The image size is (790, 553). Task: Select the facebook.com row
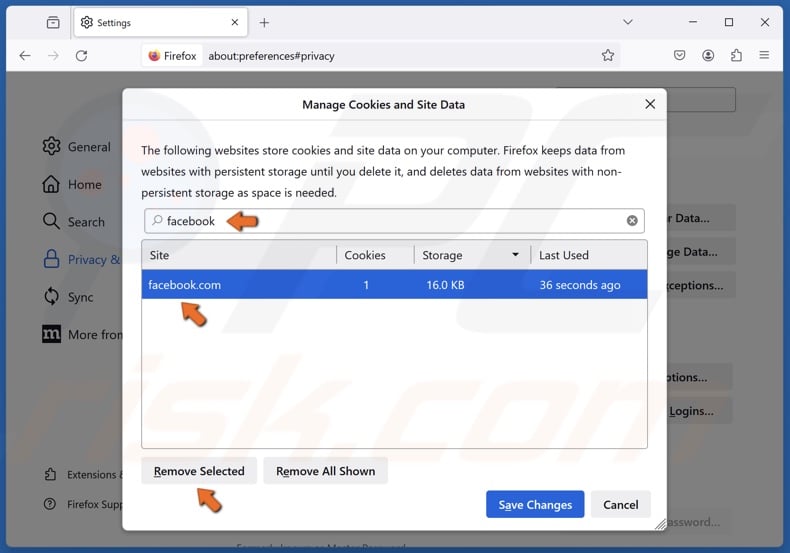pyautogui.click(x=394, y=285)
